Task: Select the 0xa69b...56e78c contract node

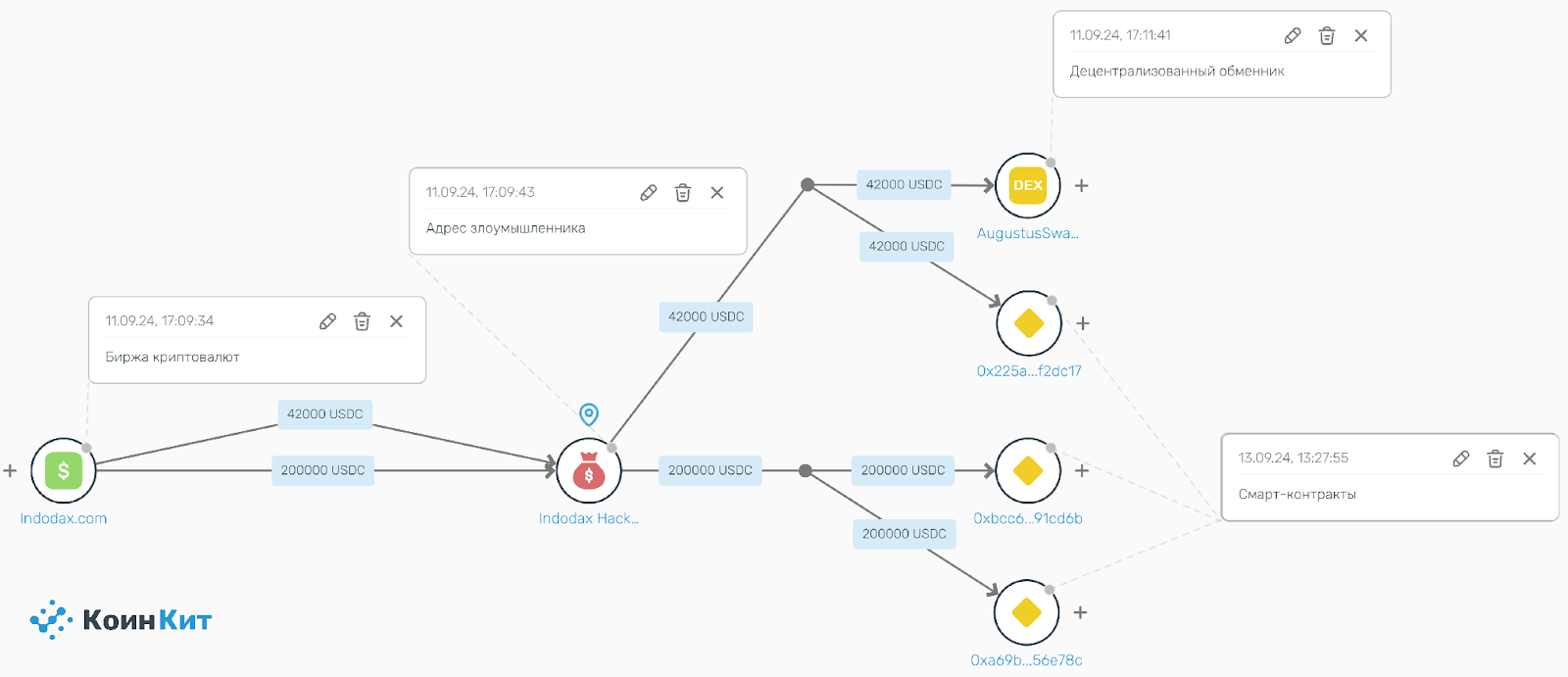Action: pos(1027,612)
